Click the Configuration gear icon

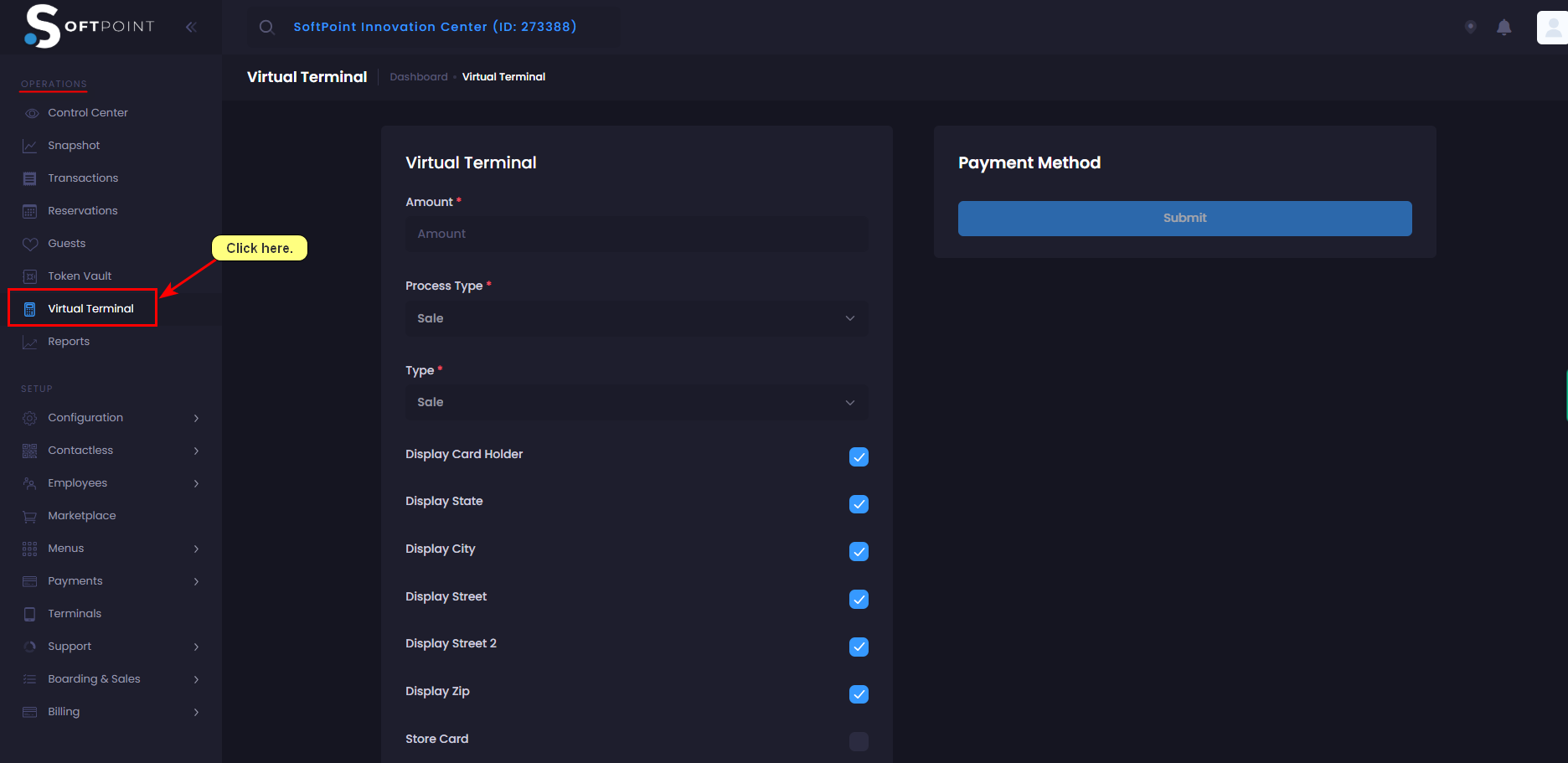tap(30, 418)
